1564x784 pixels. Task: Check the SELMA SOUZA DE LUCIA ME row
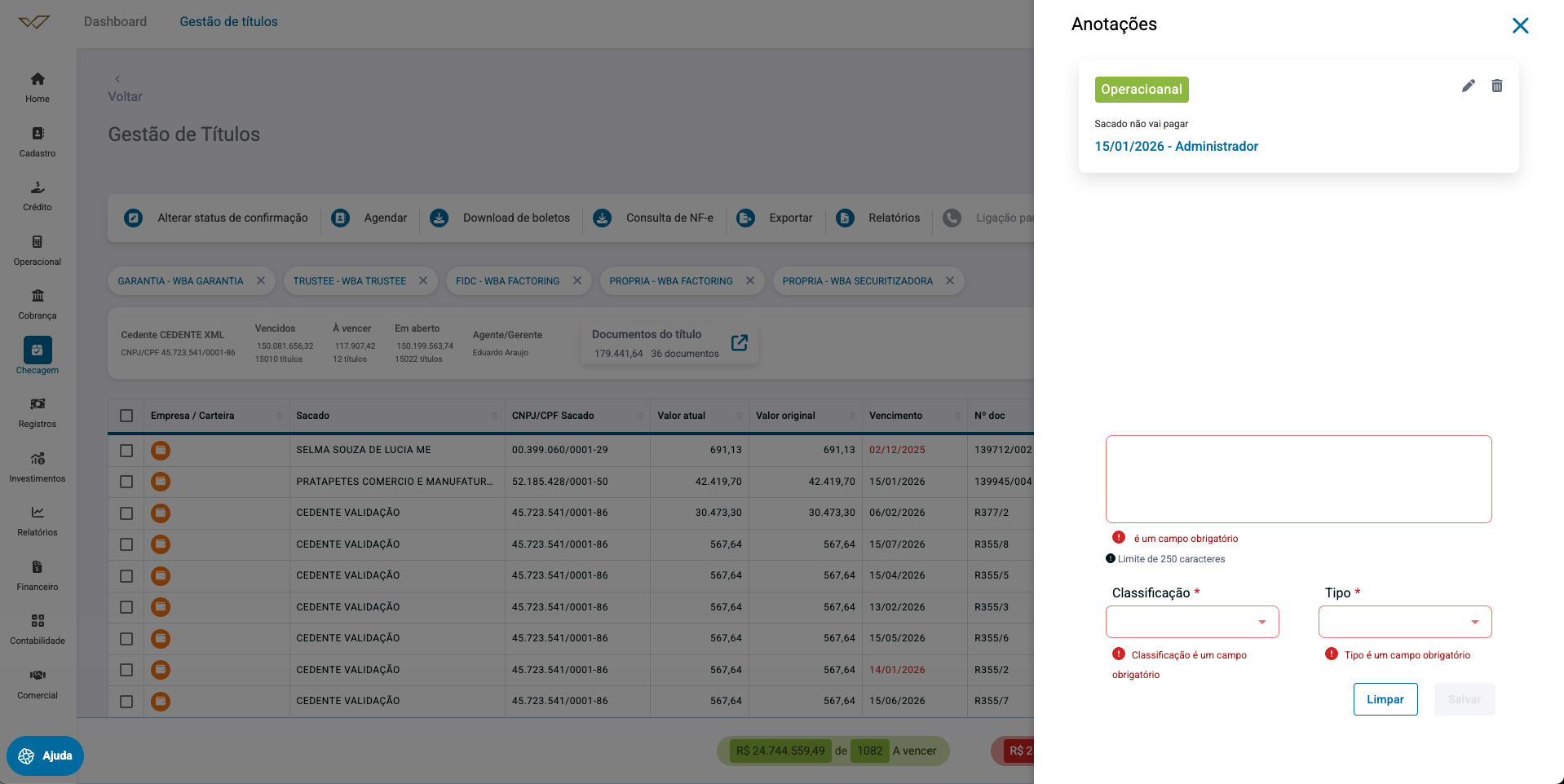126,450
